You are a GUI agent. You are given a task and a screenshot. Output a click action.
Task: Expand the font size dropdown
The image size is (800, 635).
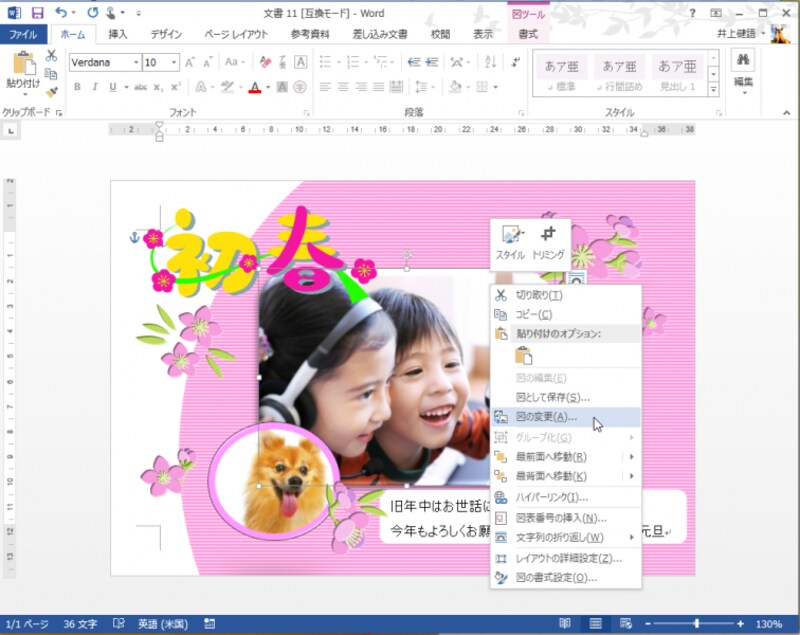[x=172, y=62]
